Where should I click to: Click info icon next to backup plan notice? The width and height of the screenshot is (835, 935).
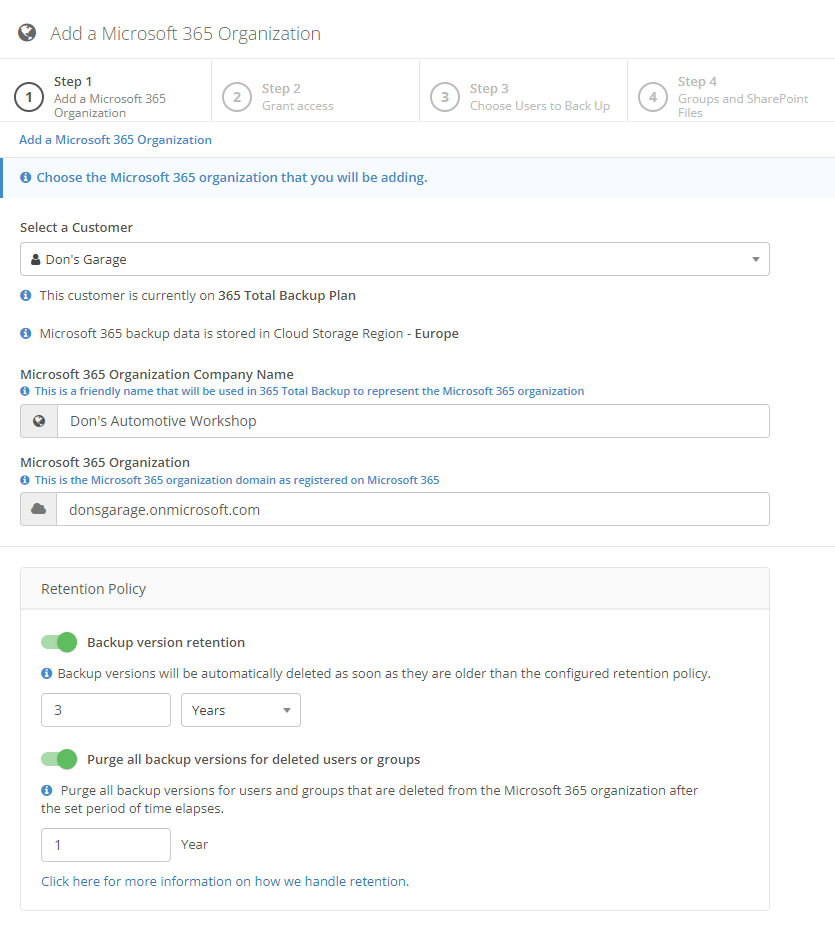click(26, 295)
